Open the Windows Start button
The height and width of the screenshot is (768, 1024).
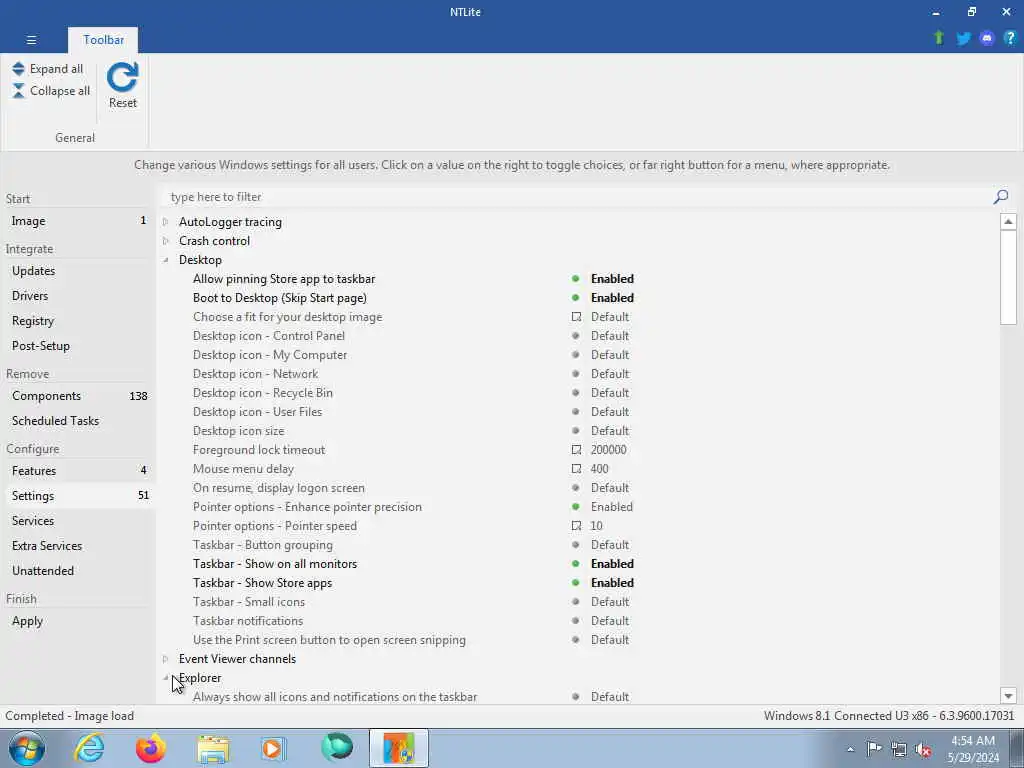tap(27, 748)
